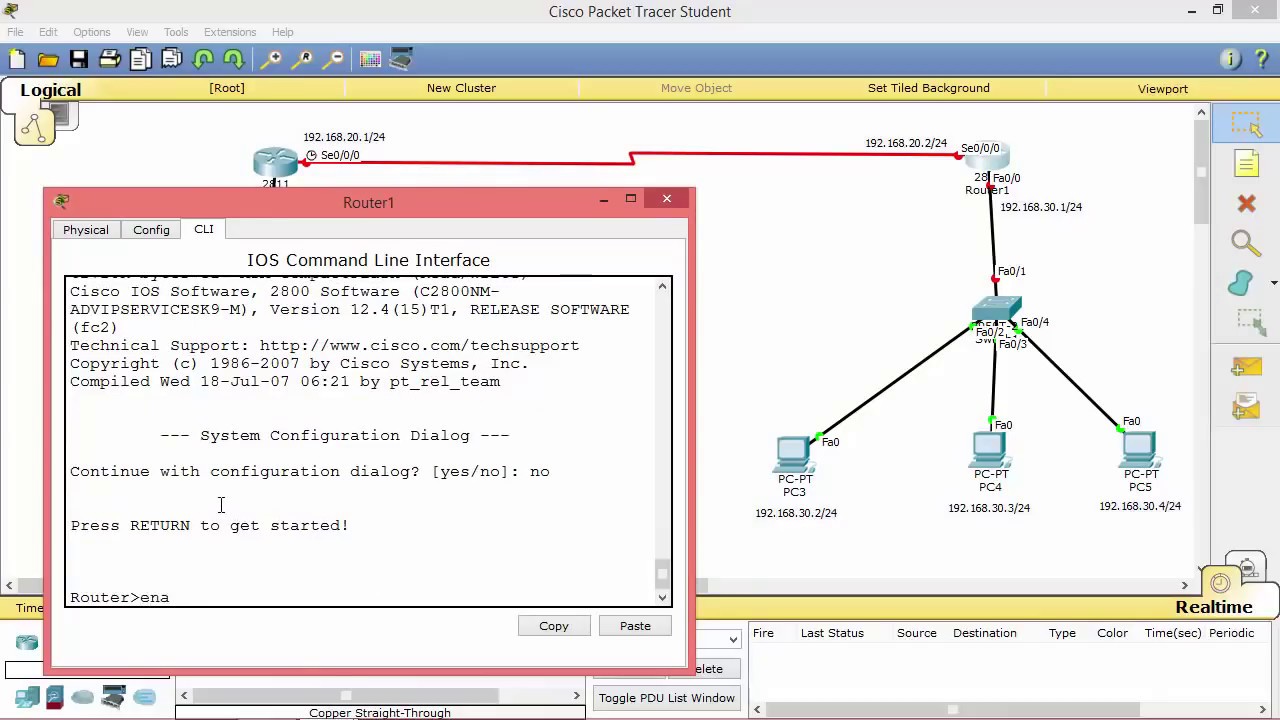Screen dimensions: 1280x720
Task: Click the switch device in the topology
Action: pos(996,311)
